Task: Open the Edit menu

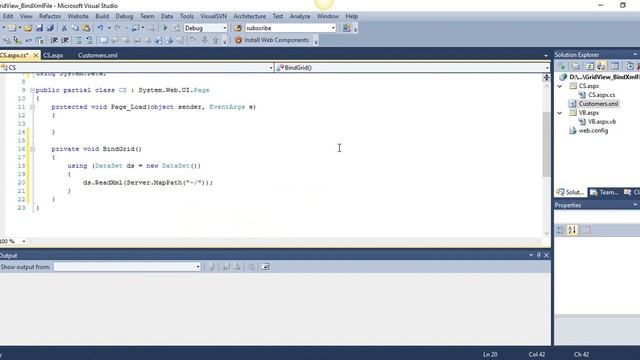Action: pos(8,16)
